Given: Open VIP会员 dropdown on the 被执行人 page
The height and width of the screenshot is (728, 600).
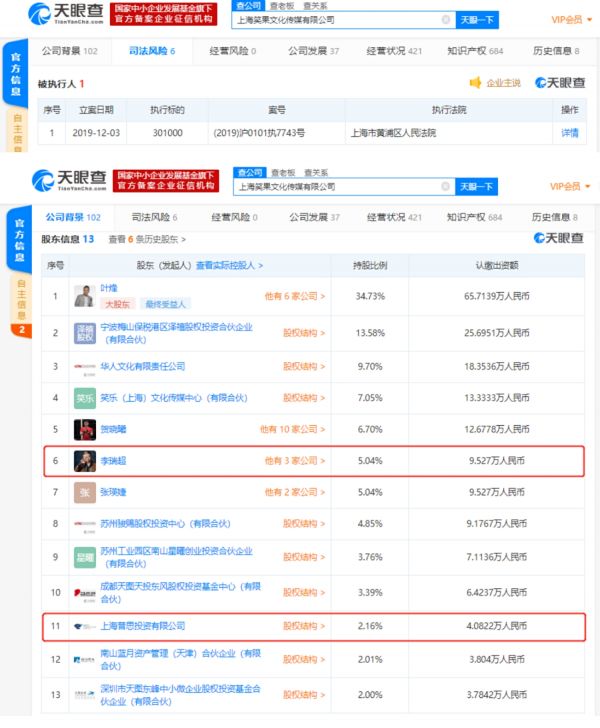Looking at the screenshot, I should pos(572,20).
